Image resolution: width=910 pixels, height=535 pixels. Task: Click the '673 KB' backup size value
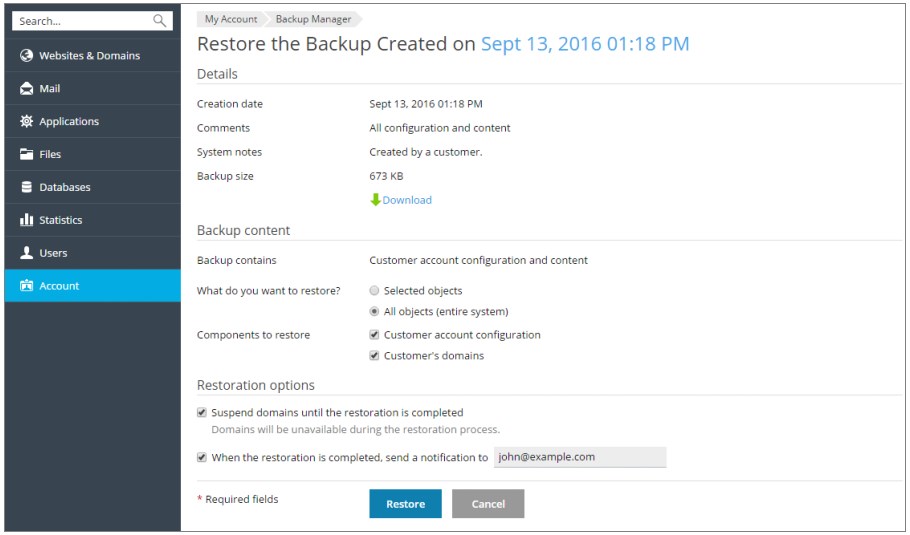coord(386,176)
